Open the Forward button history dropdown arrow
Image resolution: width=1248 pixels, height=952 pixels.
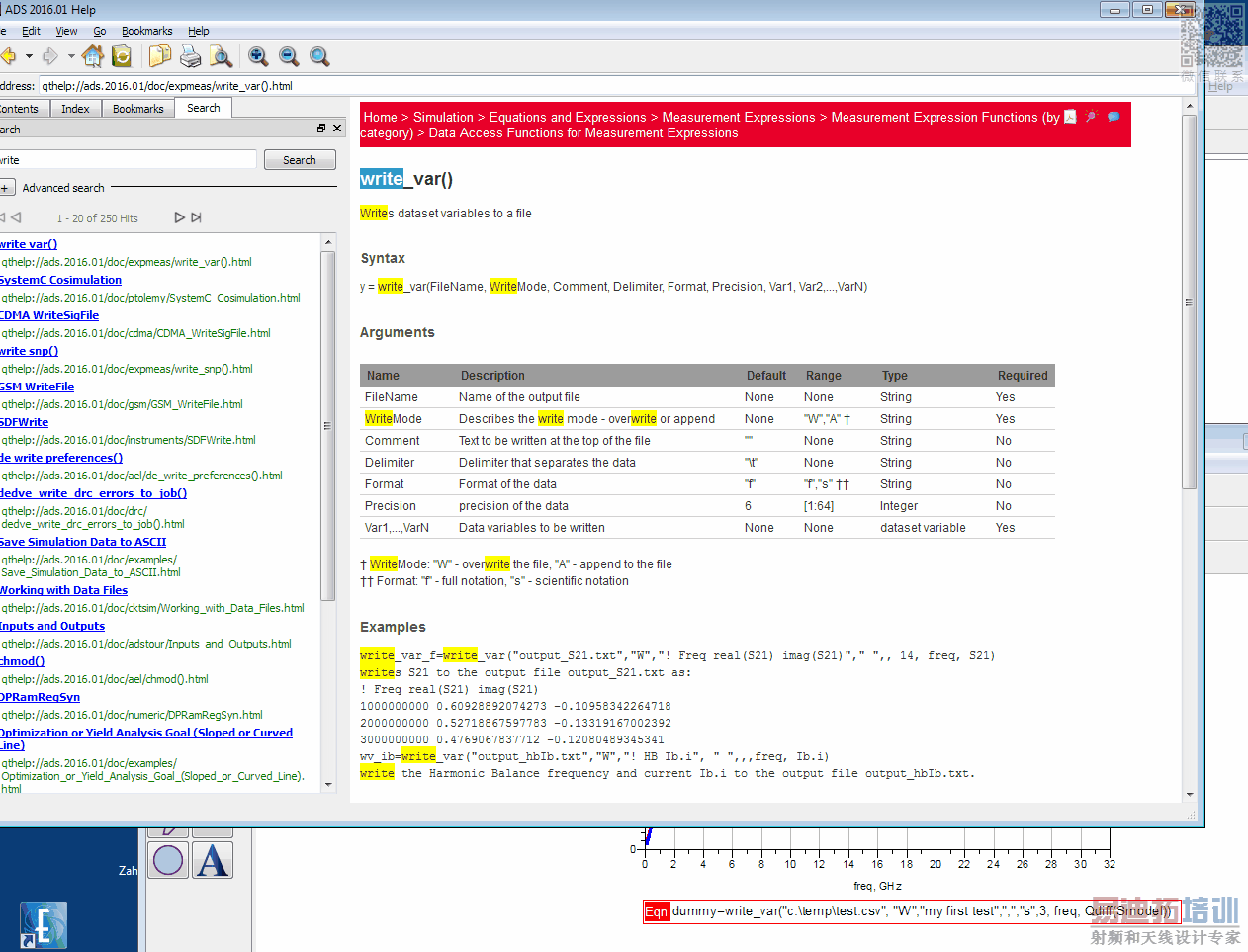click(71, 56)
